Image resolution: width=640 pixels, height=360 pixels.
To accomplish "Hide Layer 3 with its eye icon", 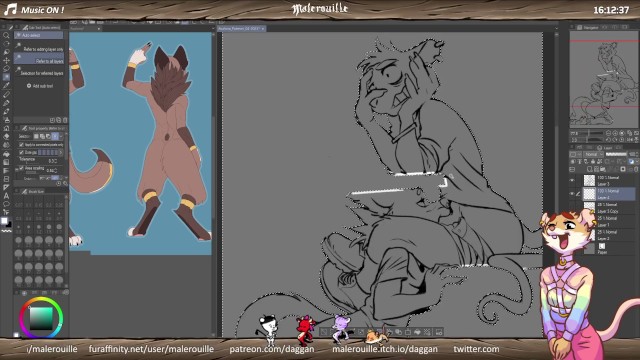I will (572, 180).
